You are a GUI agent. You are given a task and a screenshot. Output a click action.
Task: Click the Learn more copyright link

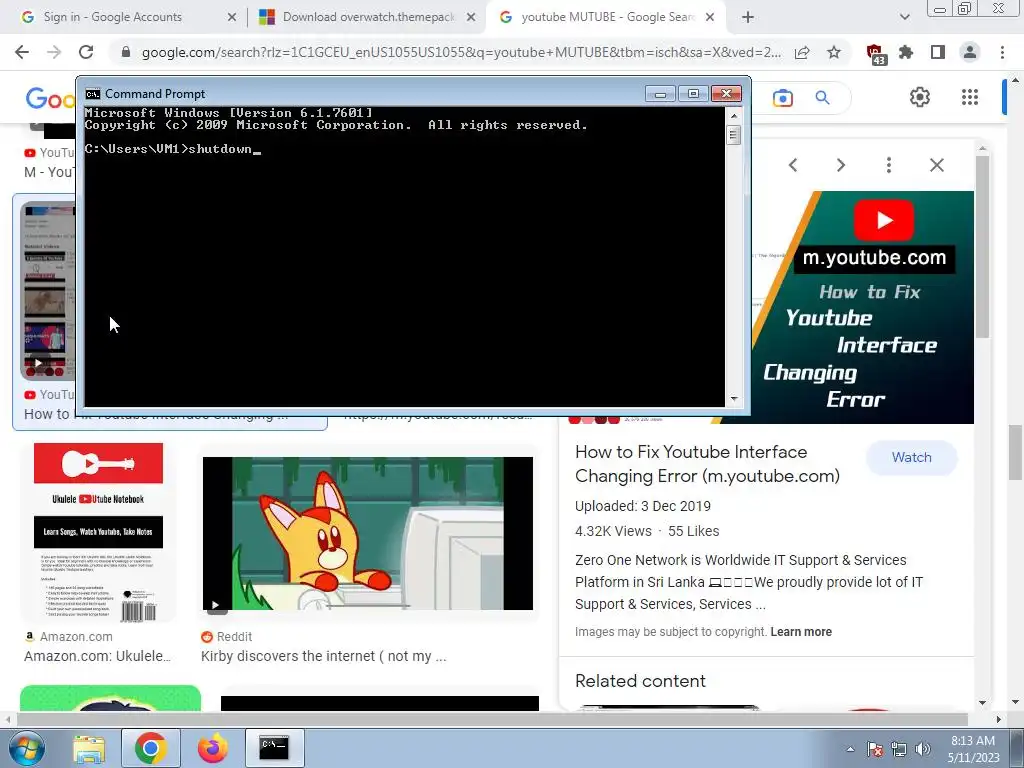point(801,632)
